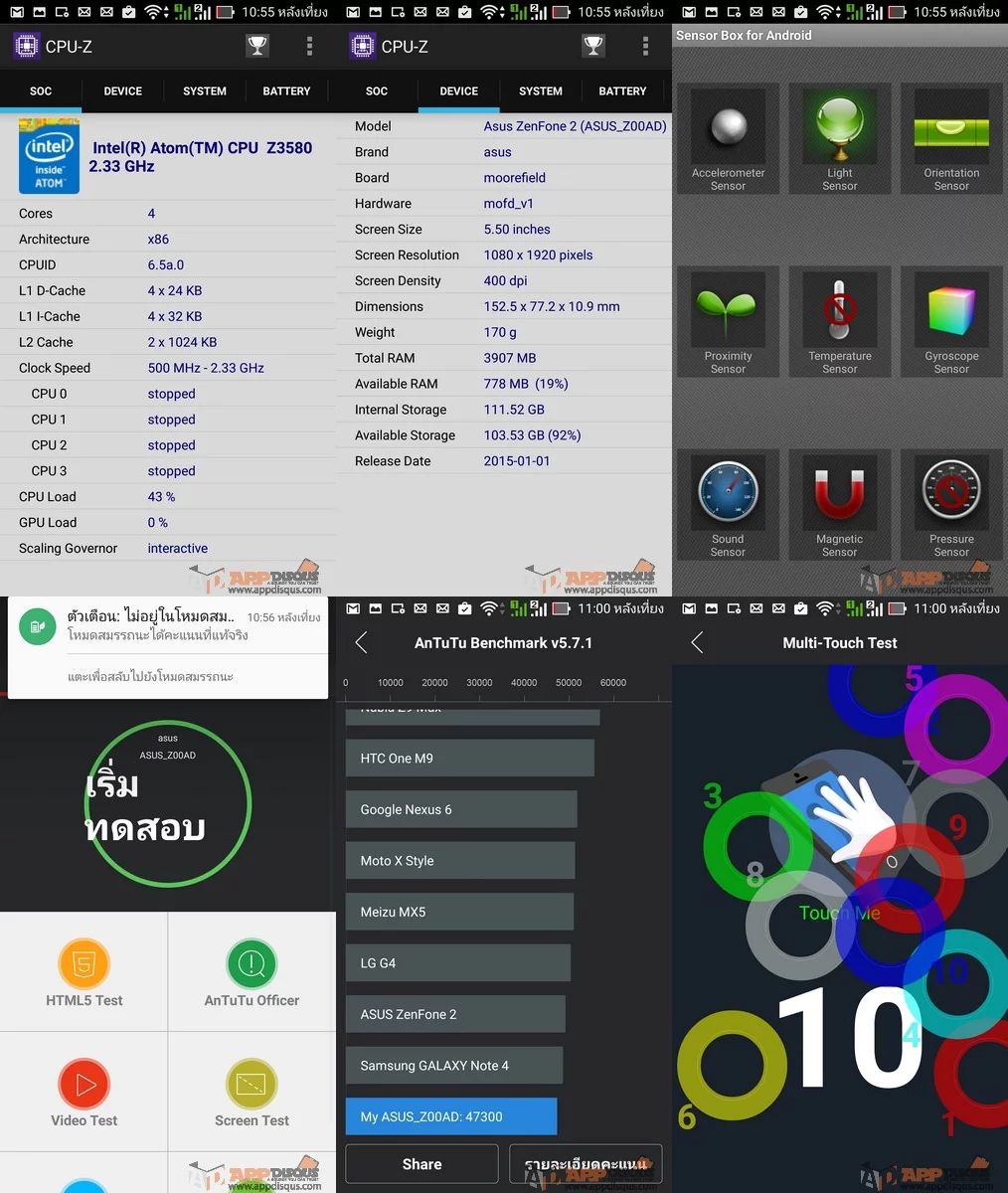Open SYSTEM tab on the Asus ZenFone screen
Viewport: 1008px width, 1193px height.
pos(541,91)
